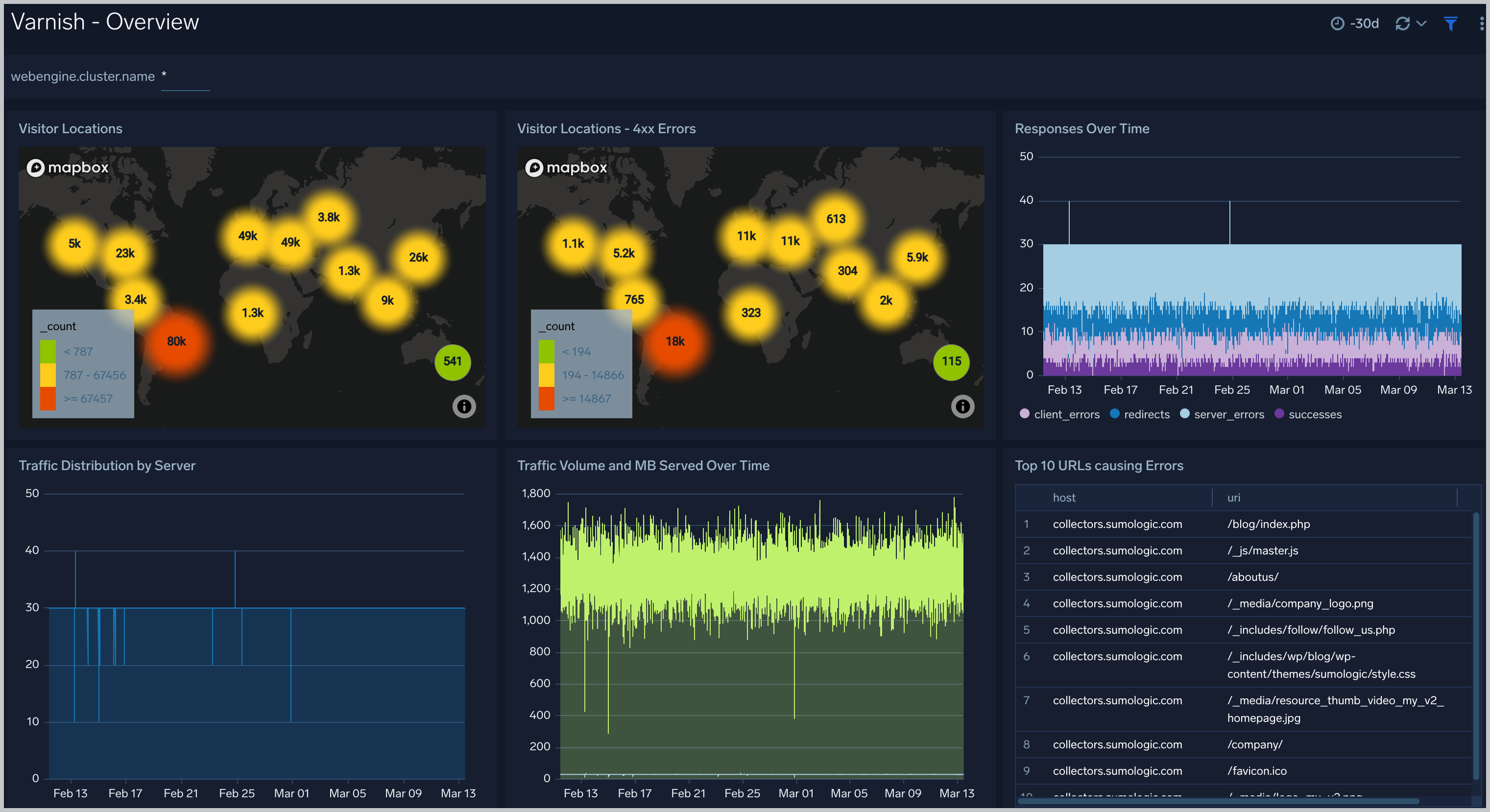Click the table's horizontal scrollbar
The width and height of the screenshot is (1490, 812).
[1219, 802]
